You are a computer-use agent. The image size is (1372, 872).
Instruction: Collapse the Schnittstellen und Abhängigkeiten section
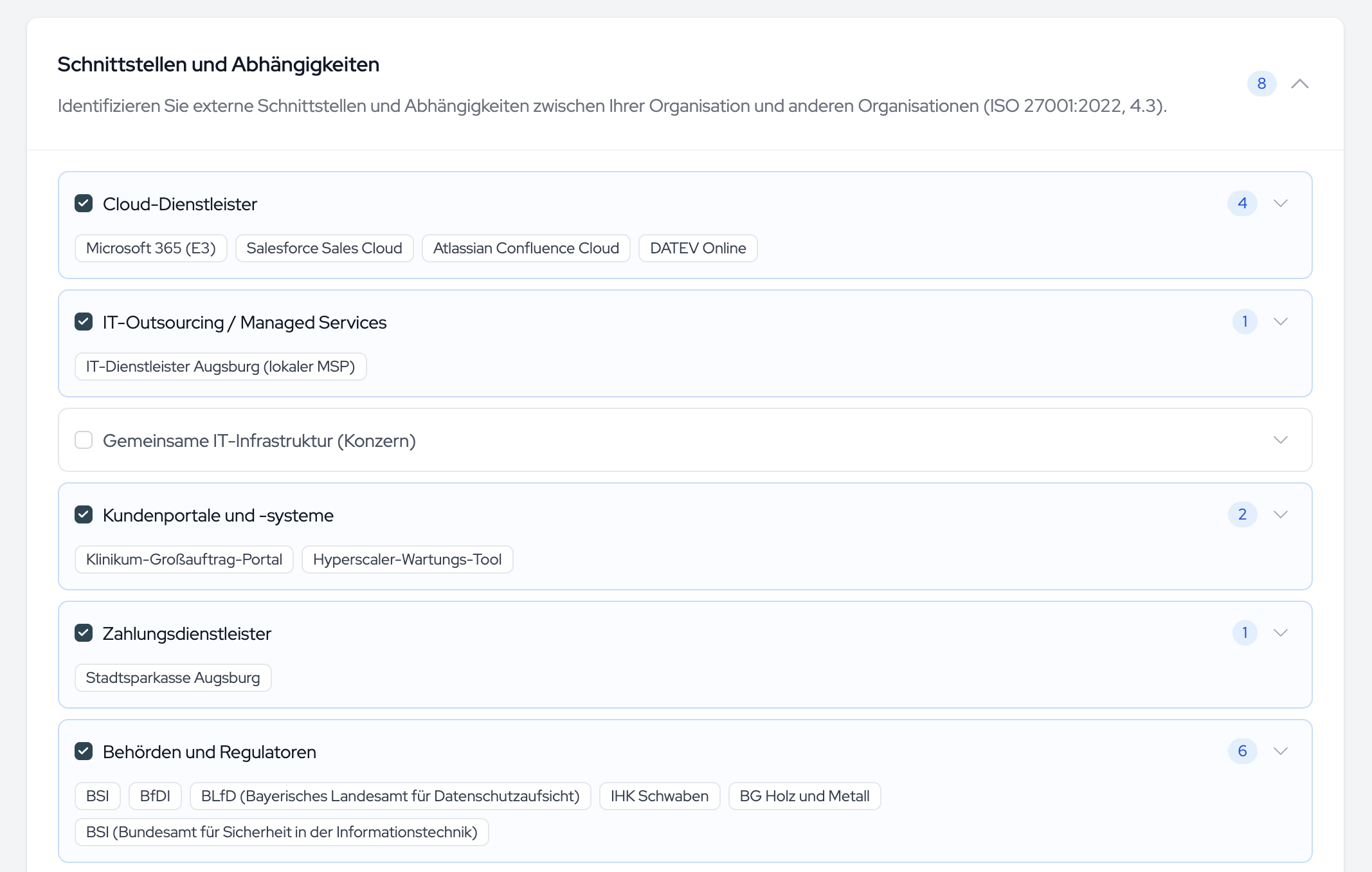tap(1300, 84)
